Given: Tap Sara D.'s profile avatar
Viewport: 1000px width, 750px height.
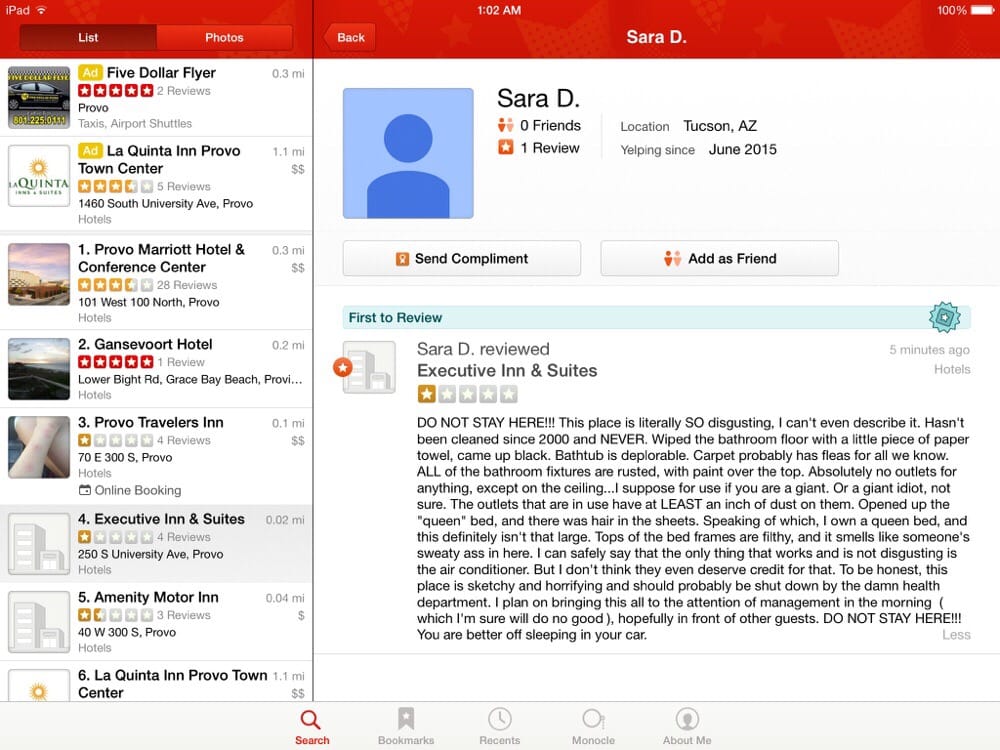Looking at the screenshot, I should click(408, 153).
